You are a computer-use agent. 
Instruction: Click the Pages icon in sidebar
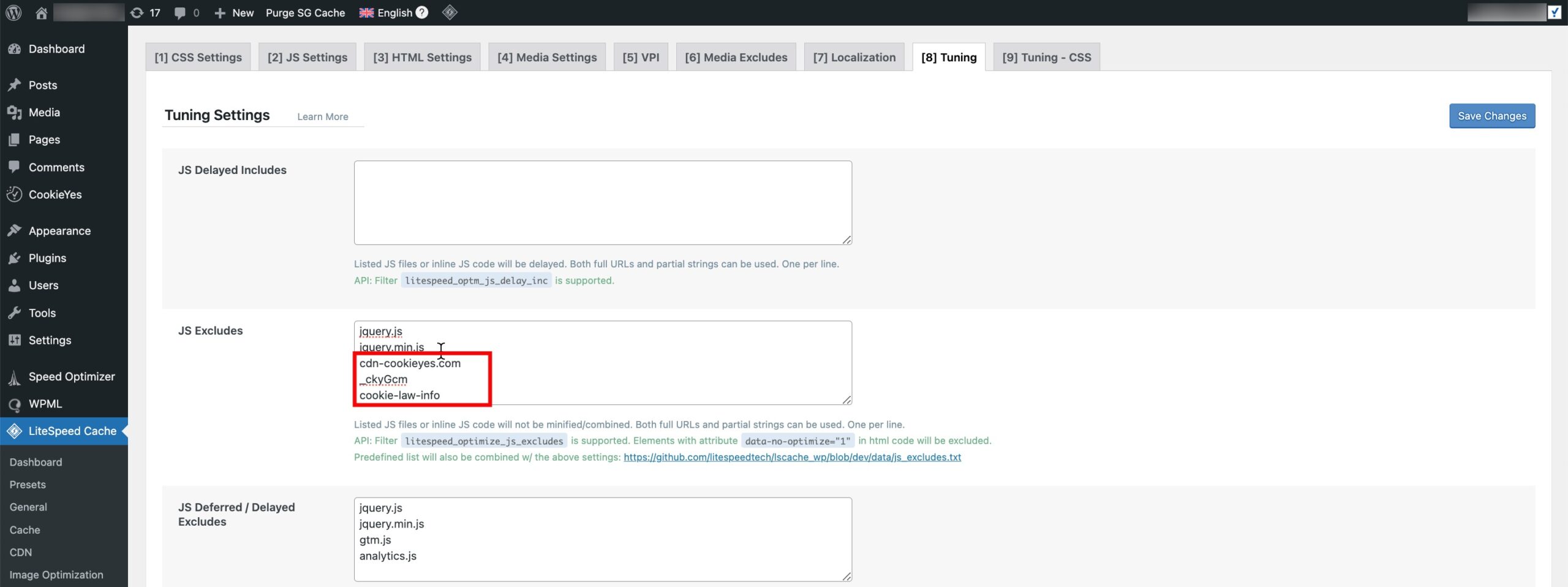click(x=15, y=140)
